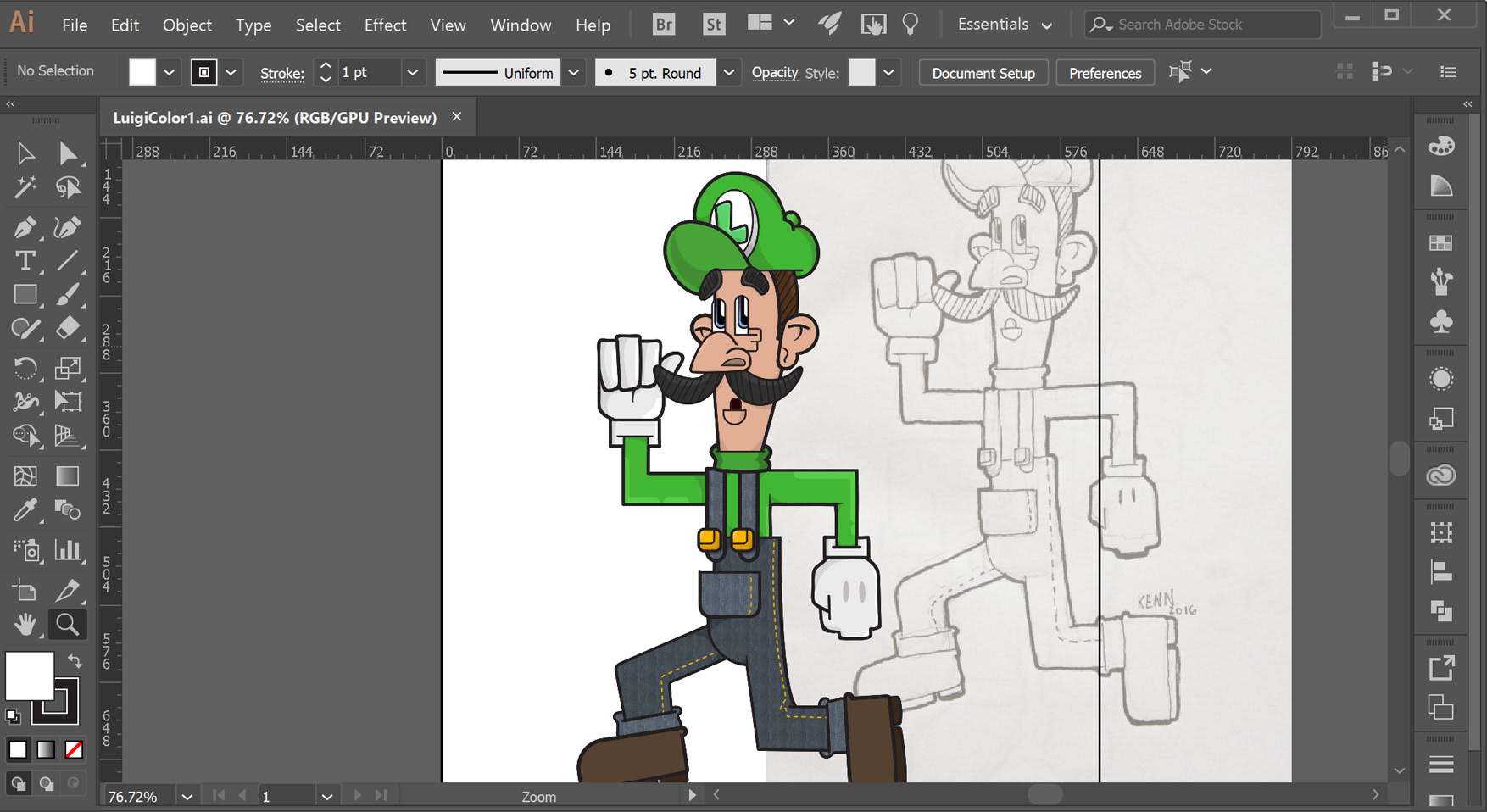The image size is (1487, 812).
Task: Open the graphic Style dropdown arrow
Action: (x=888, y=72)
